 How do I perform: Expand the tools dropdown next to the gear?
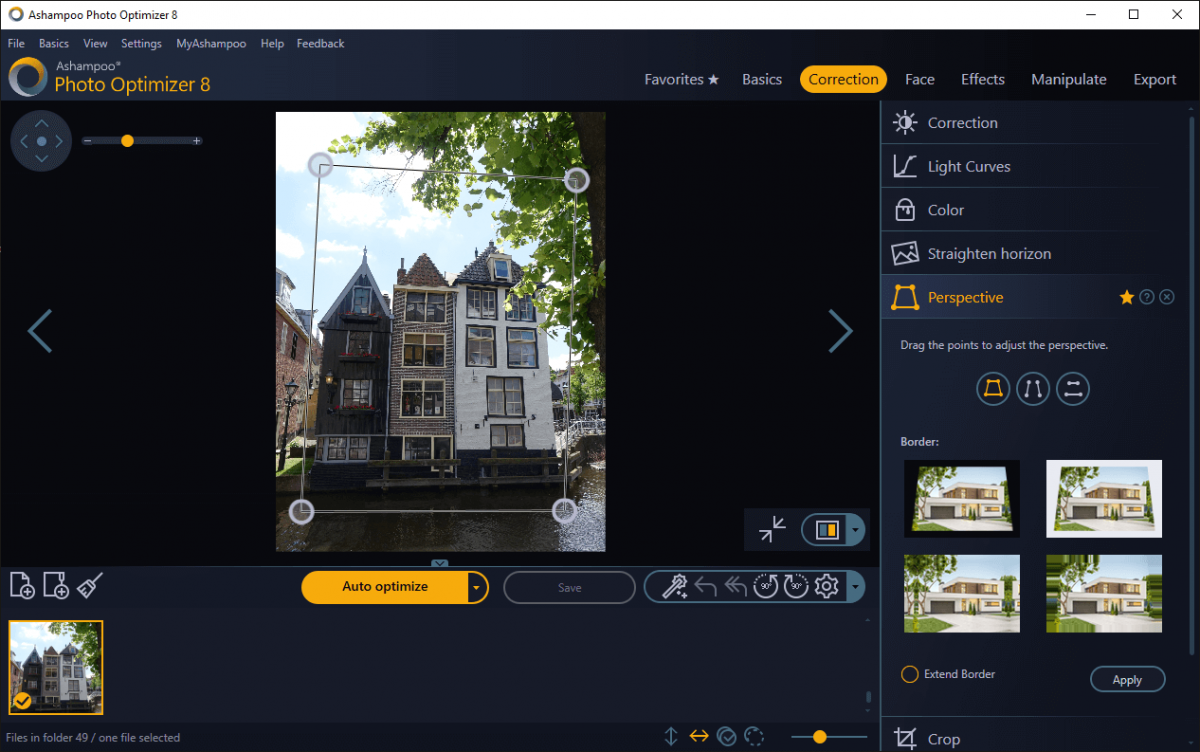click(x=856, y=585)
